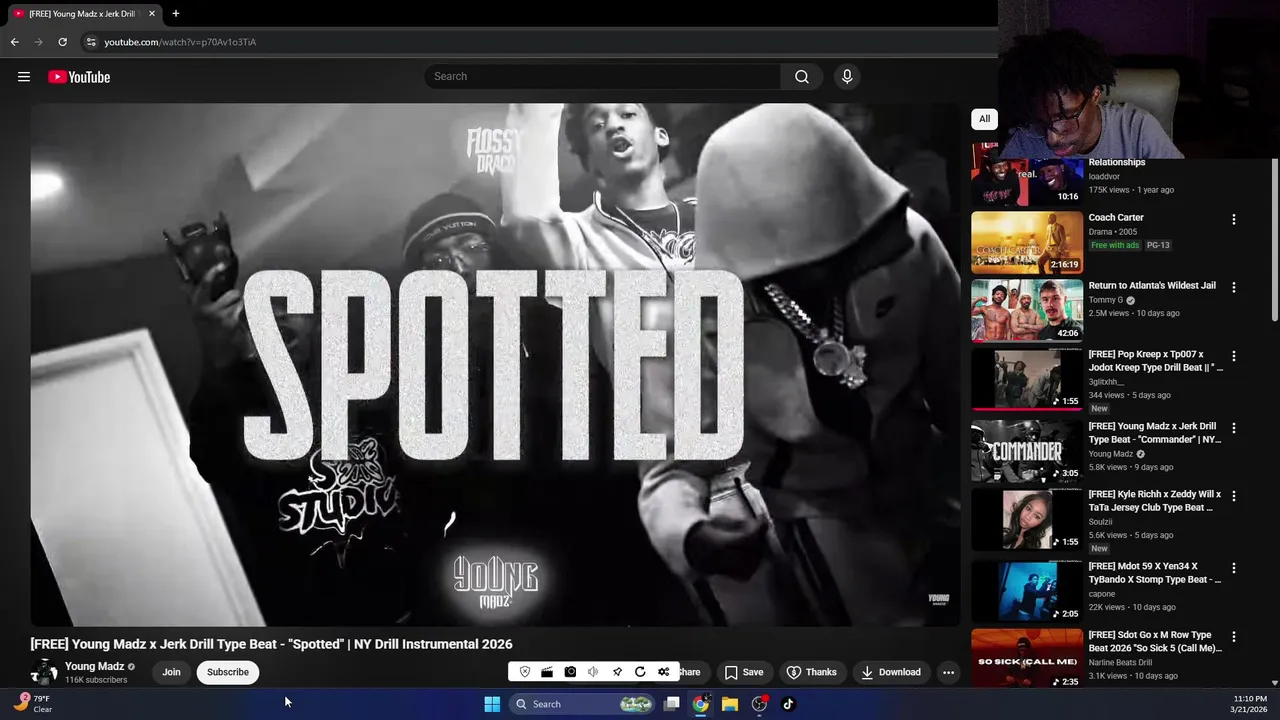Focus the YouTube search field
This screenshot has width=1280, height=720.
tap(603, 77)
